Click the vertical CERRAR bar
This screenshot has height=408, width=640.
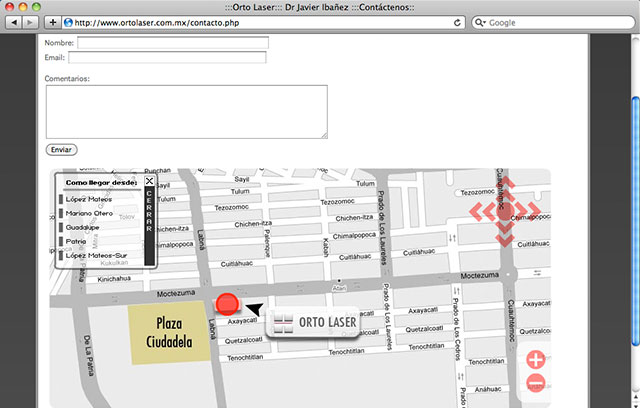click(149, 226)
